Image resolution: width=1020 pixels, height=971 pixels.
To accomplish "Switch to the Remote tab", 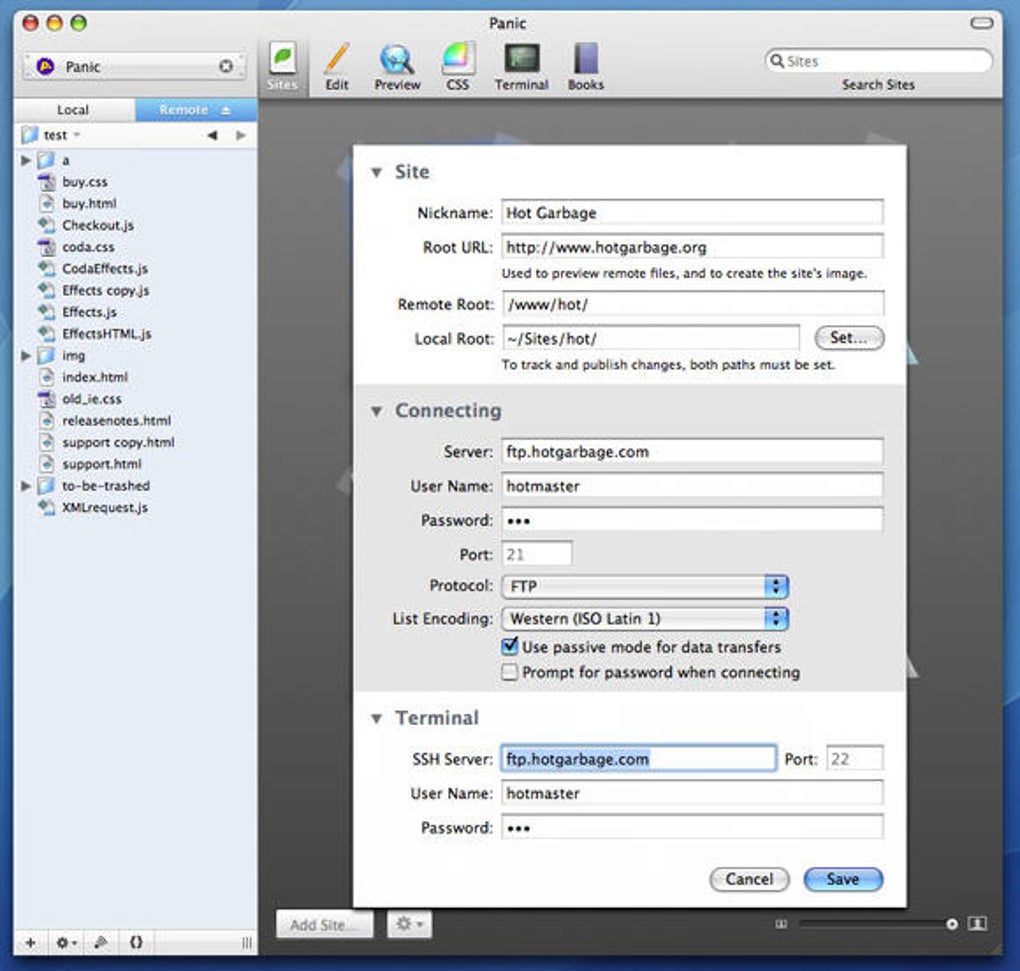I will click(x=195, y=110).
